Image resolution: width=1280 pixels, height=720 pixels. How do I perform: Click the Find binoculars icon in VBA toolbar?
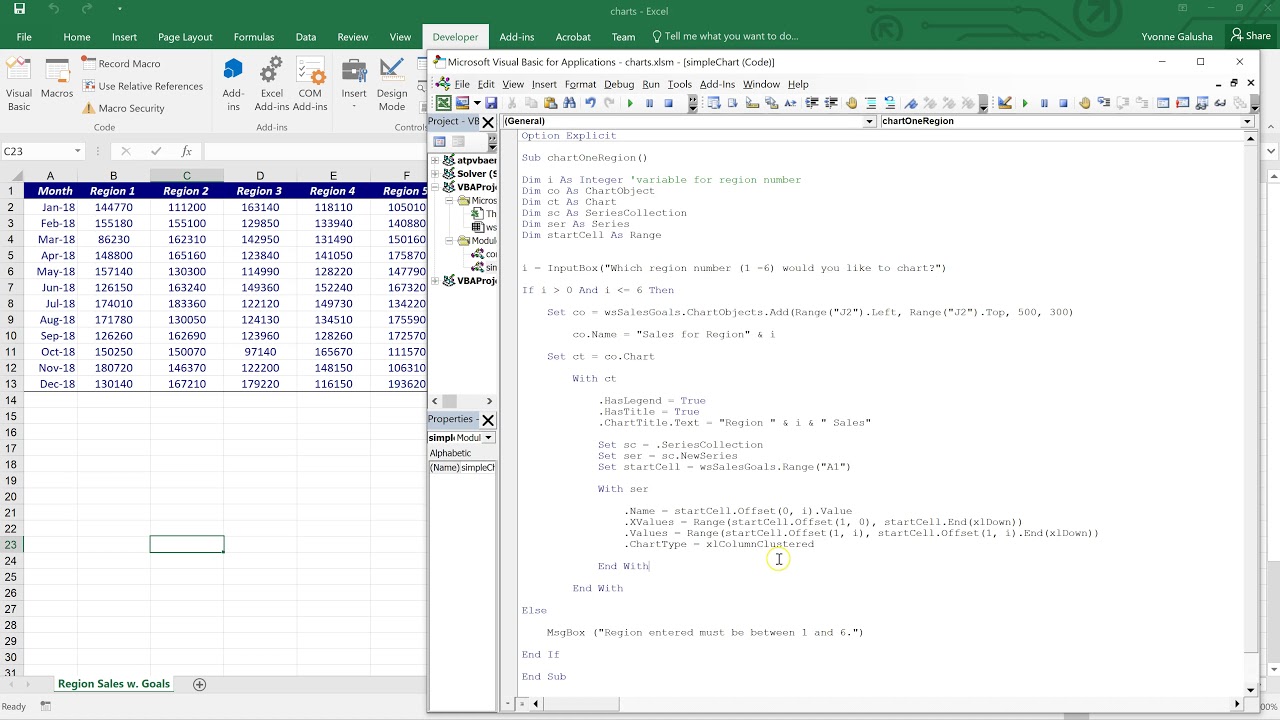[569, 103]
